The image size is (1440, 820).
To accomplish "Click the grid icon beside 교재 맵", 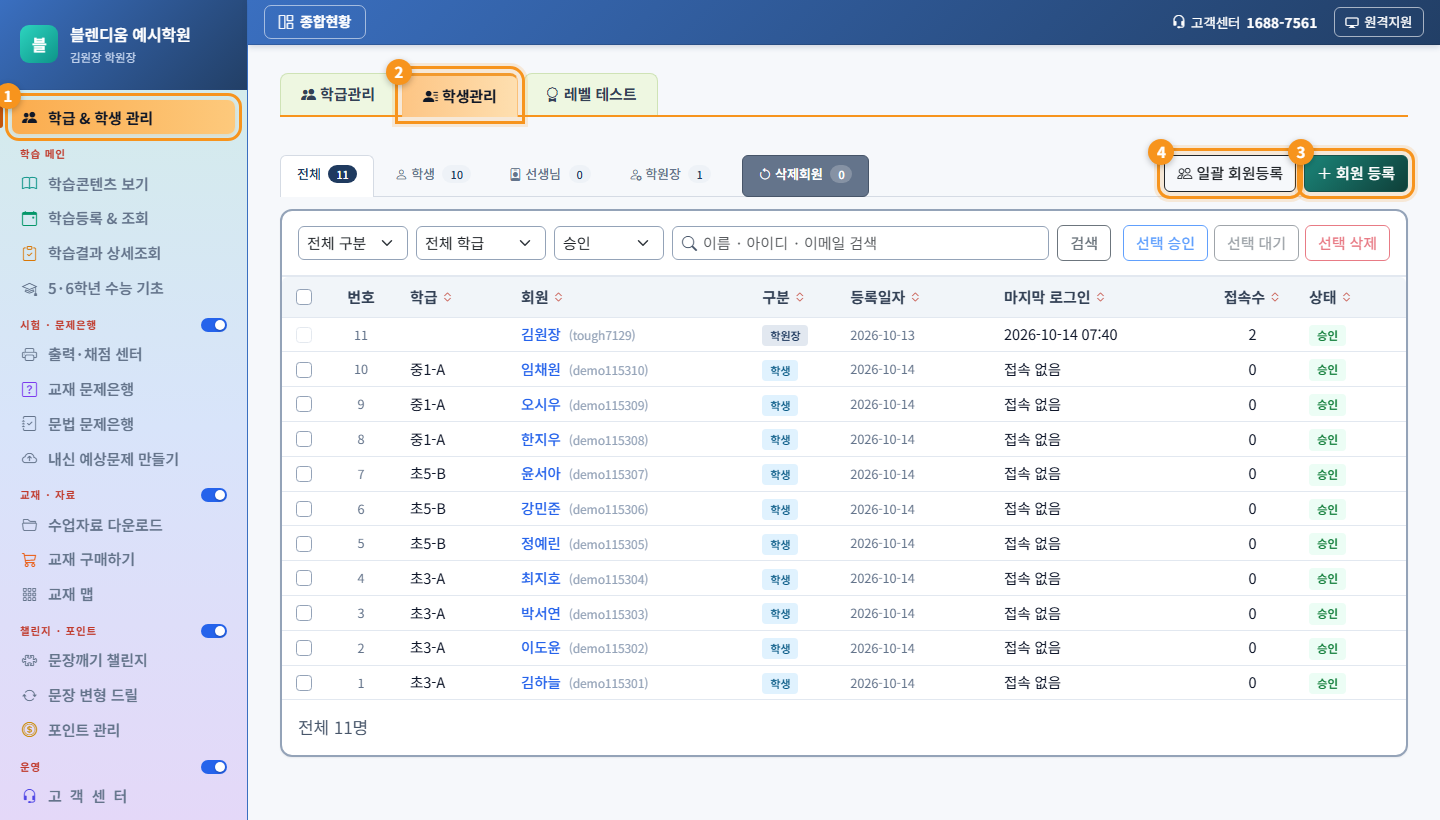I will click(29, 594).
